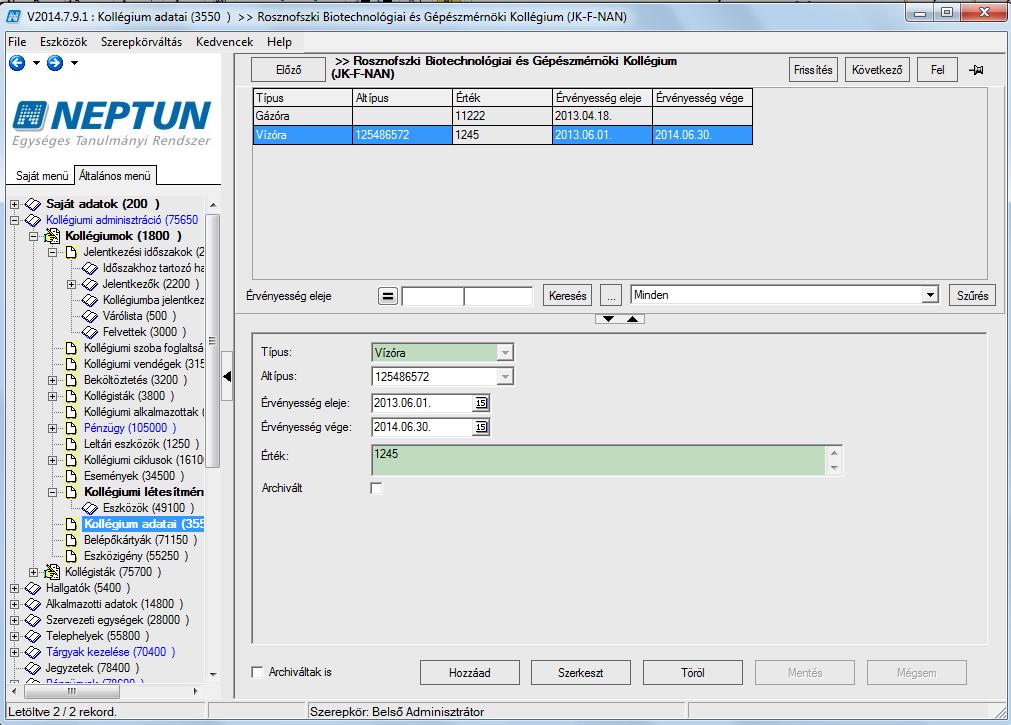Click the Kollégiumok tree node icon
This screenshot has height=725, width=1011.
coord(52,236)
